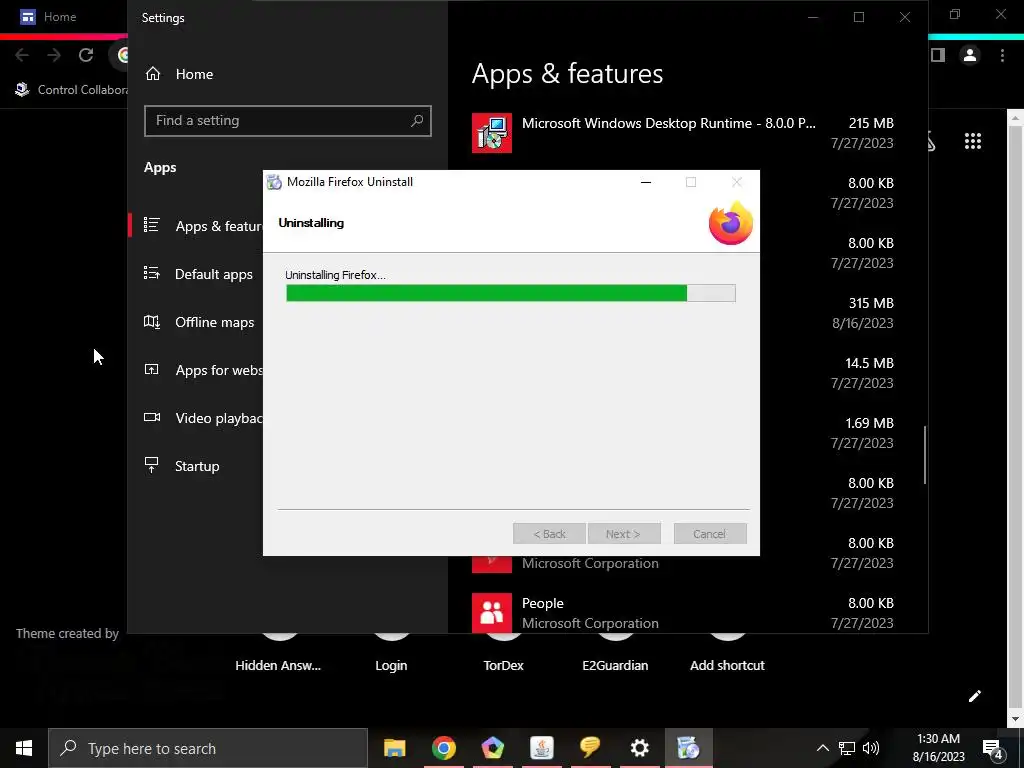The height and width of the screenshot is (768, 1024).
Task: Go back in the browser window
Action: coord(22,56)
